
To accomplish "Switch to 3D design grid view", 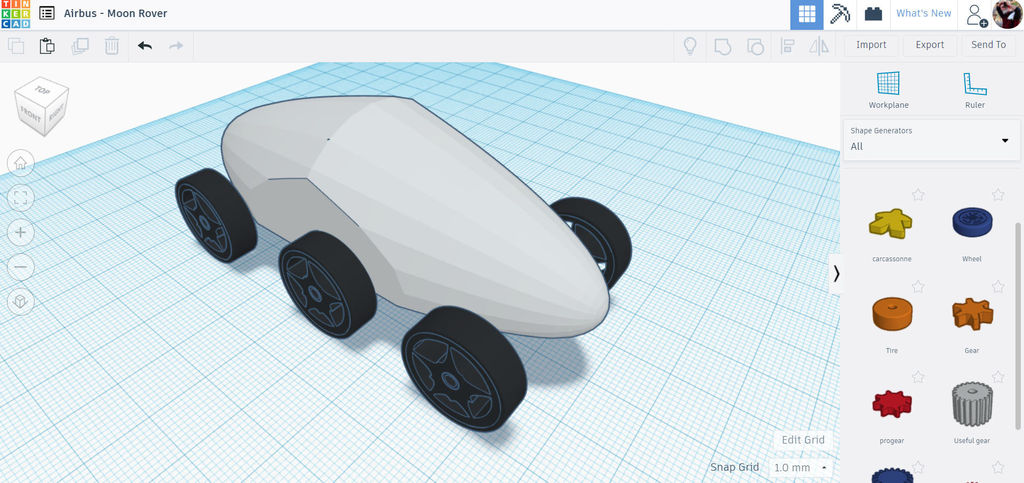I will [807, 14].
